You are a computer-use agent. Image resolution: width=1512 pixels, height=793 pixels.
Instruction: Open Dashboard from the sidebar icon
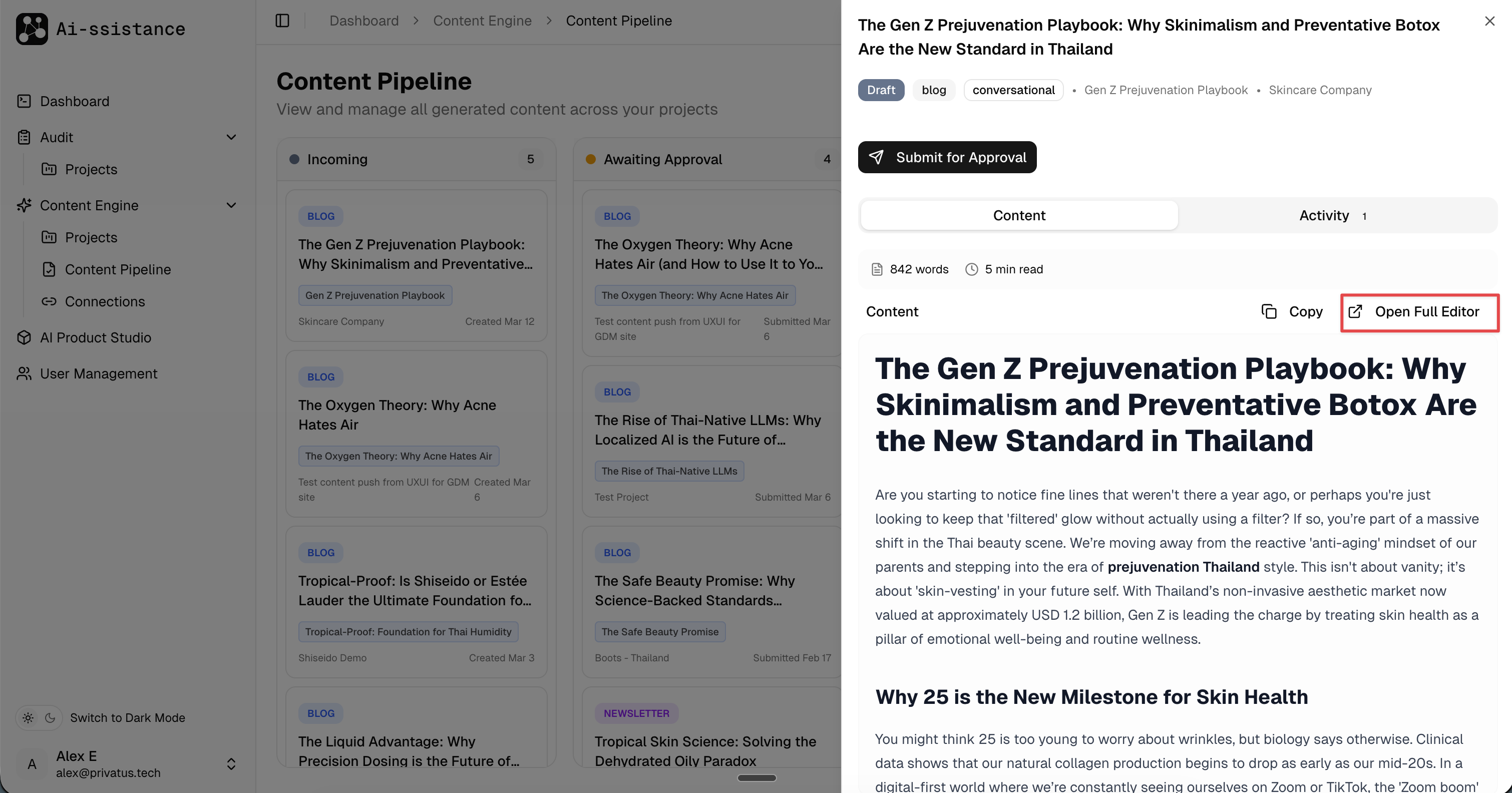[x=24, y=102]
